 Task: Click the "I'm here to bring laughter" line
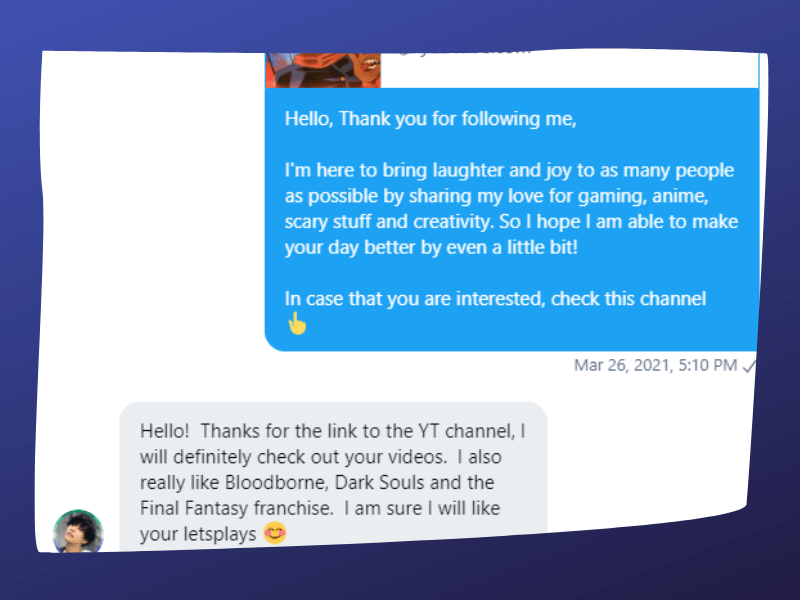509,170
